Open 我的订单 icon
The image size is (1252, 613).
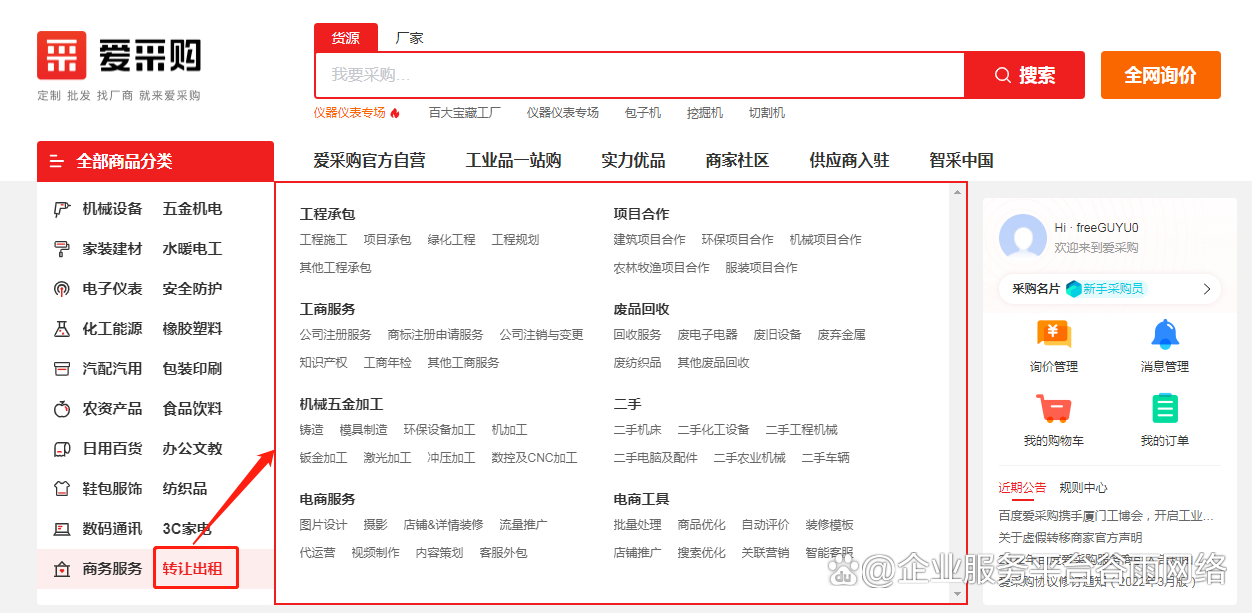coord(1164,409)
